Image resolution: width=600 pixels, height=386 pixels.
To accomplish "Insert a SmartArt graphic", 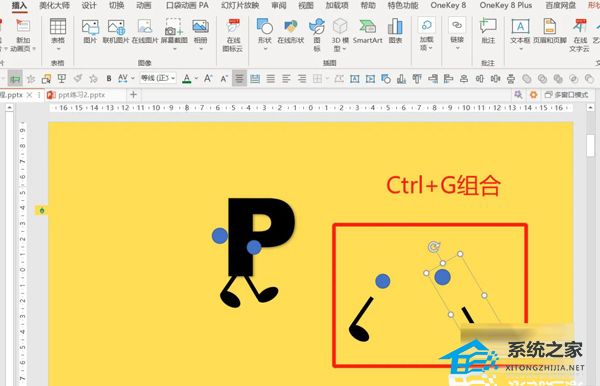I will tap(367, 31).
